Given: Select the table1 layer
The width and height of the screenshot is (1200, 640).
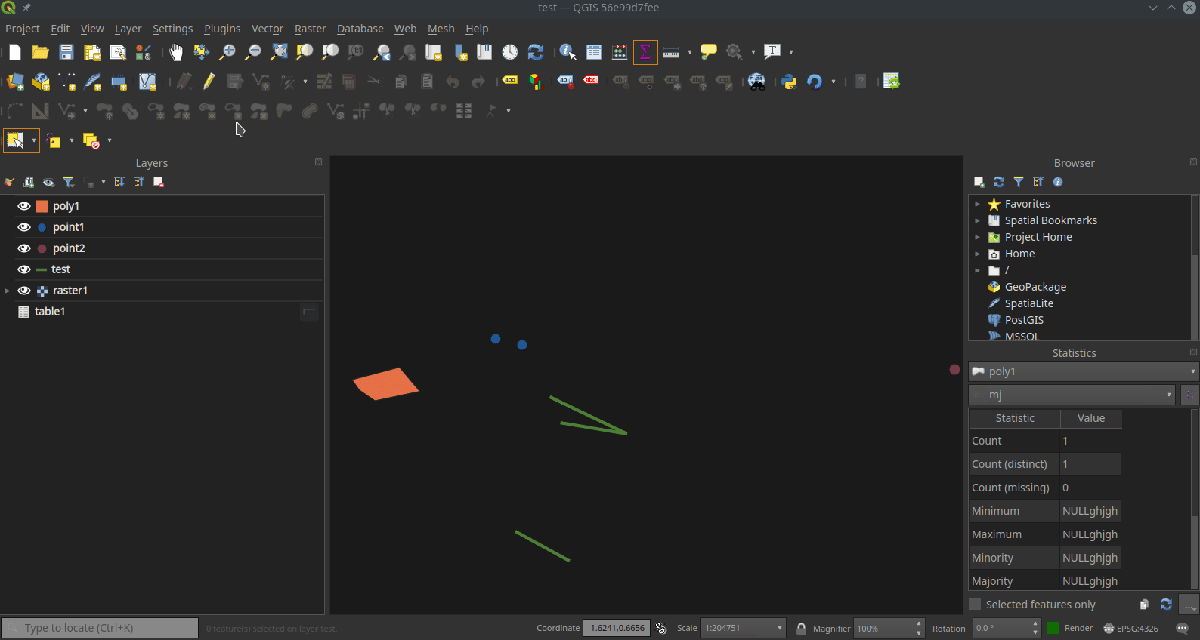Looking at the screenshot, I should 50,311.
